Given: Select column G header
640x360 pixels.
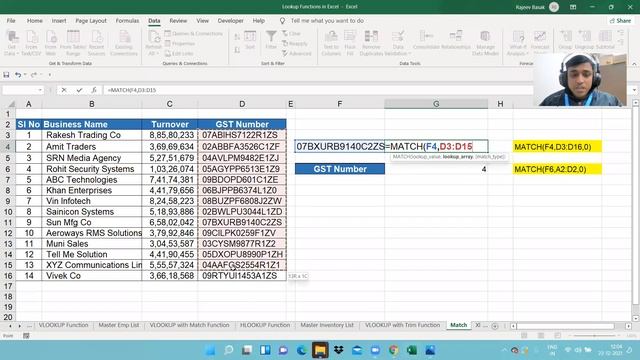Looking at the screenshot, I should [x=436, y=104].
